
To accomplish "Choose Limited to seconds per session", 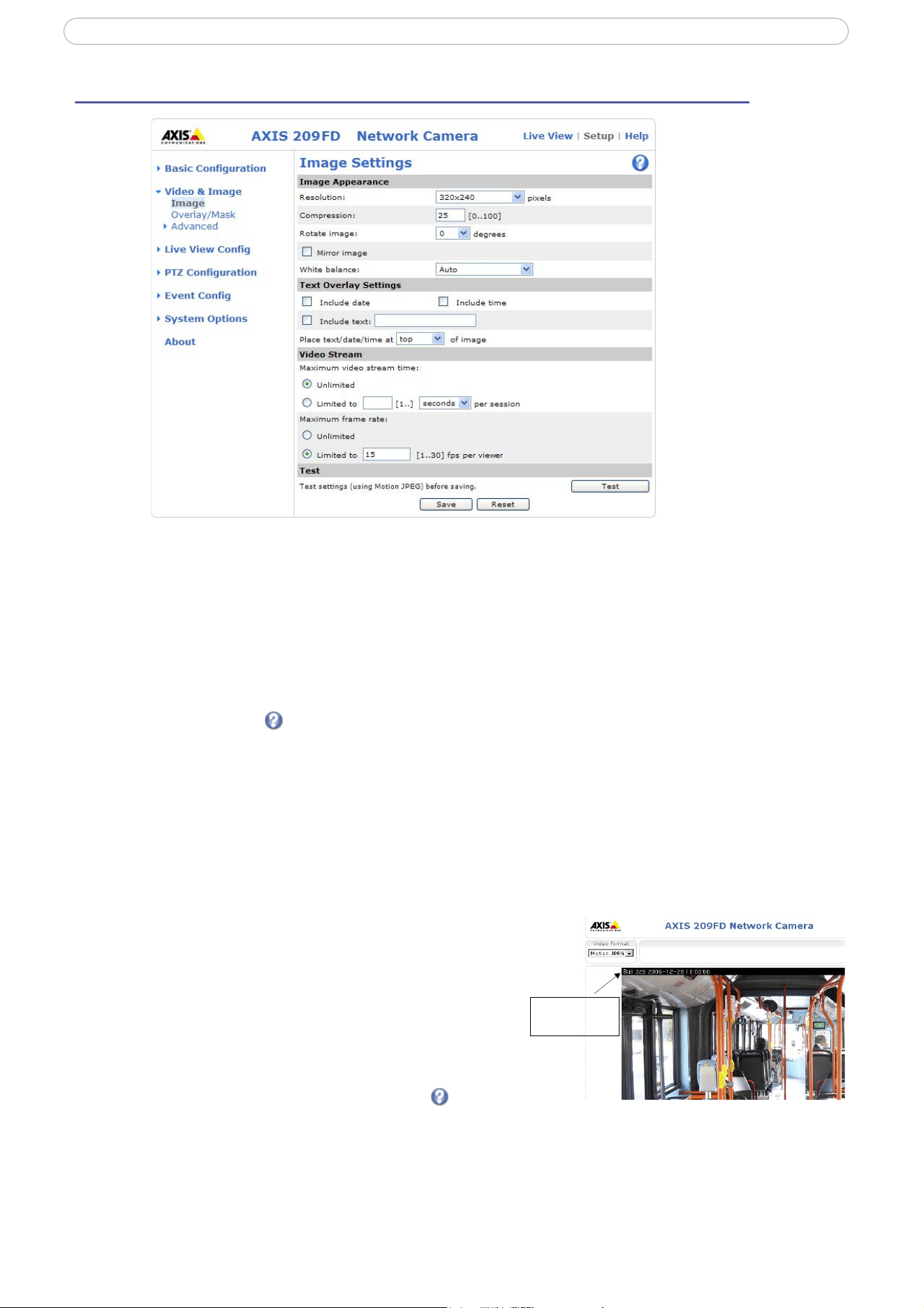I will pos(307,402).
